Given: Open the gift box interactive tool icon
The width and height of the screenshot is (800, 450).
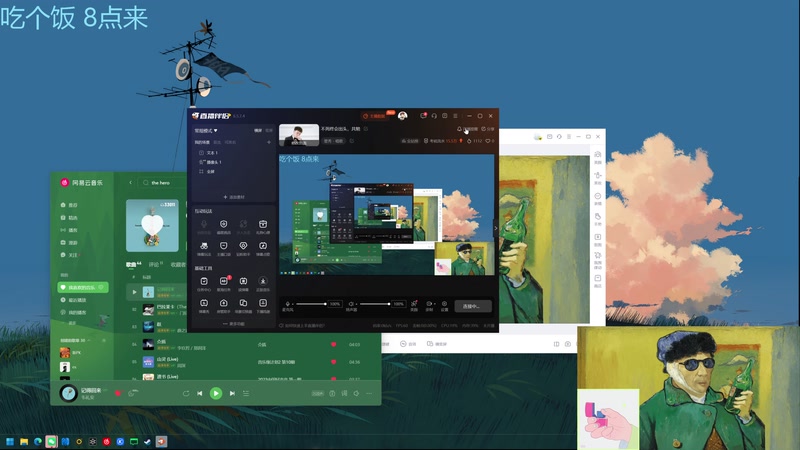Looking at the screenshot, I should [x=263, y=224].
